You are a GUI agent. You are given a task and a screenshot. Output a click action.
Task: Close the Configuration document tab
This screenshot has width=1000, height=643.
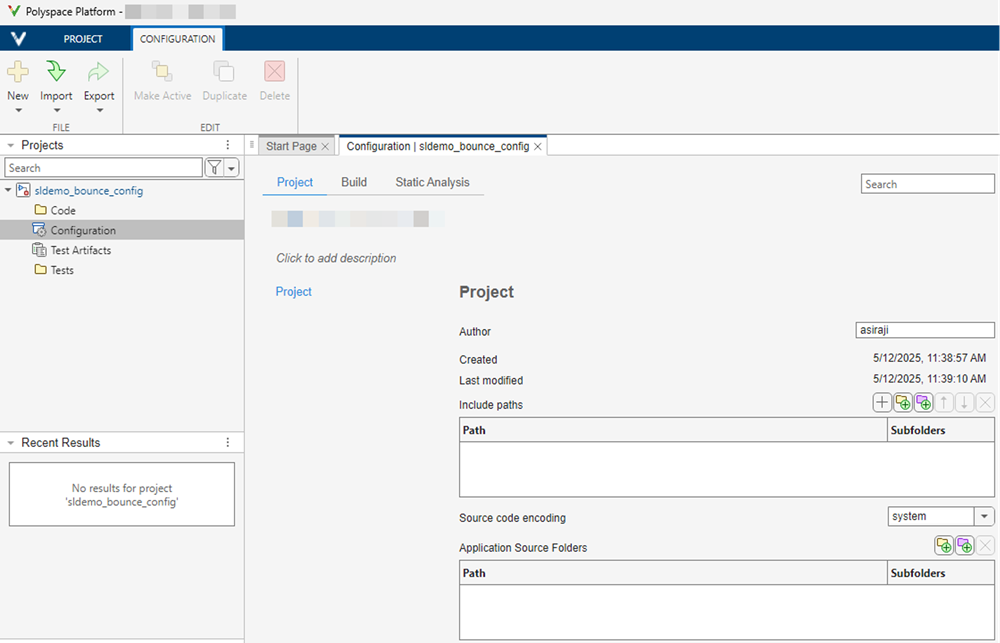click(x=538, y=147)
